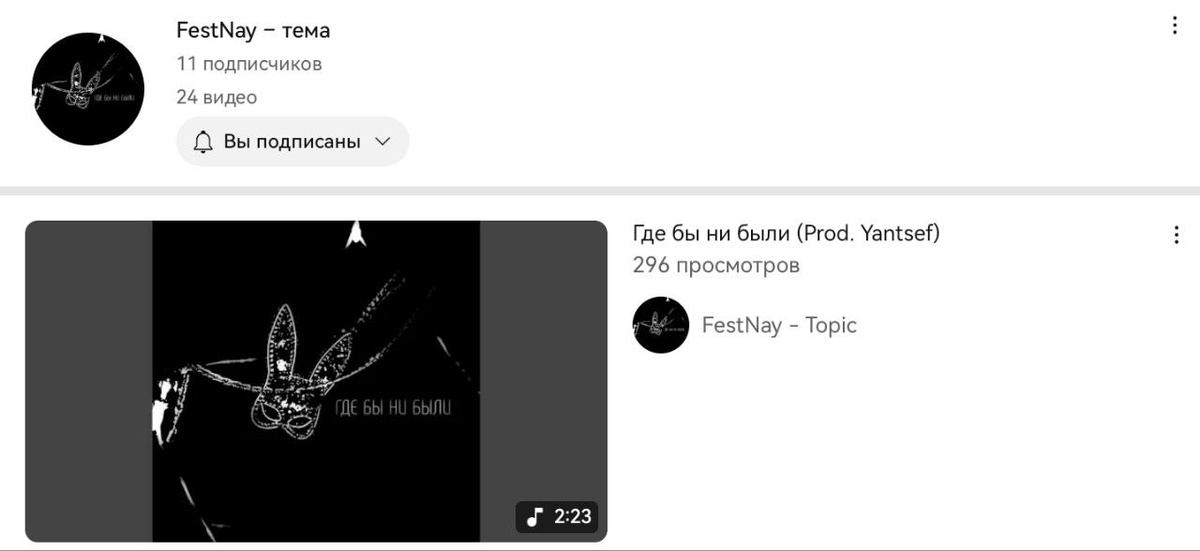Image resolution: width=1200 pixels, height=551 pixels.
Task: Click 'ГДЕ БЫ НИ БЫЛИ' cover text
Action: coord(392,411)
